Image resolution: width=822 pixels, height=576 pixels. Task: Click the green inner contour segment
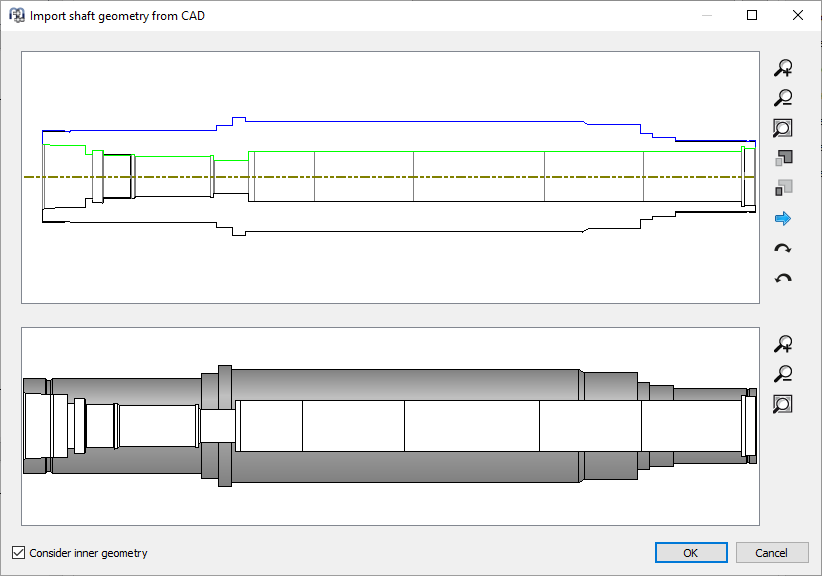click(x=170, y=156)
